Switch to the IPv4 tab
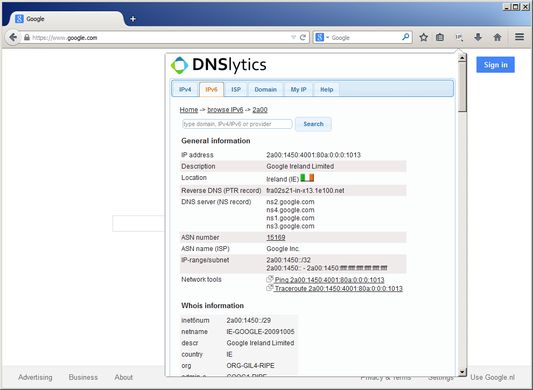 coord(185,89)
